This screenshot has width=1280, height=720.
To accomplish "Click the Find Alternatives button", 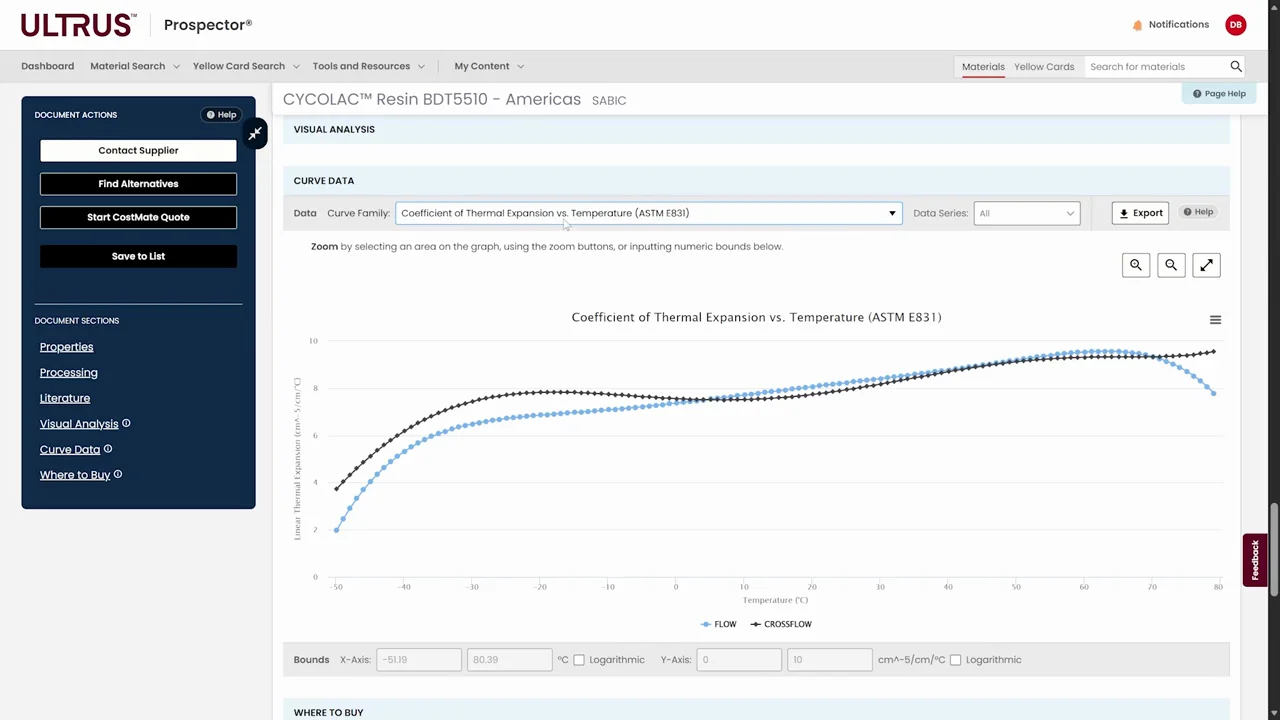I will coord(138,184).
